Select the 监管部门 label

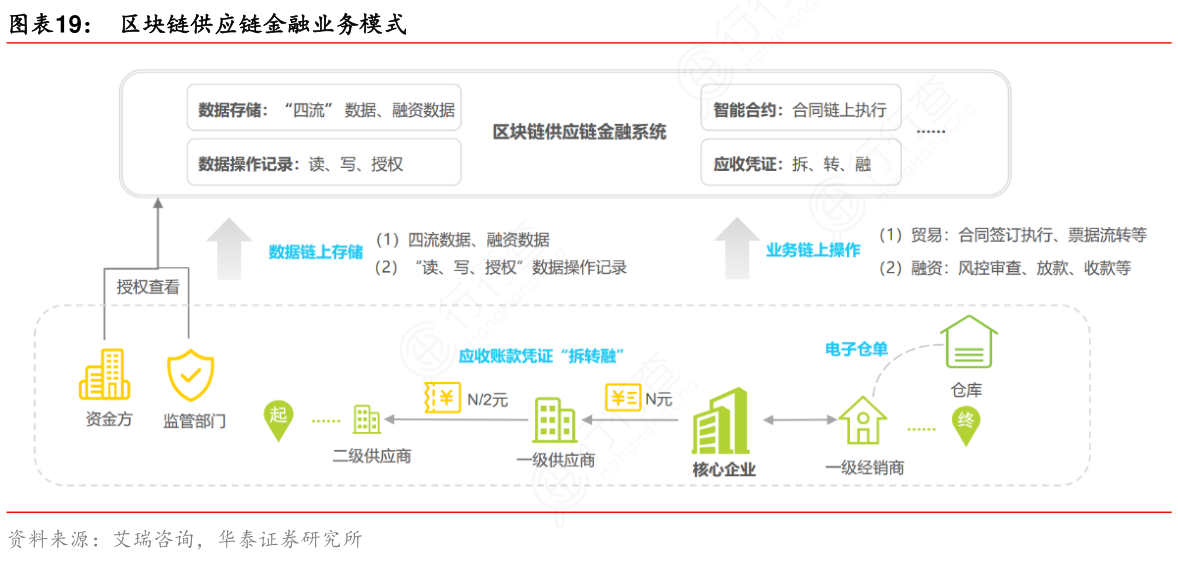tap(194, 421)
